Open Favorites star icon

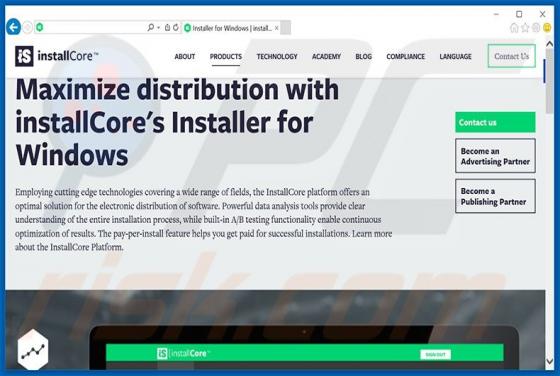525,27
